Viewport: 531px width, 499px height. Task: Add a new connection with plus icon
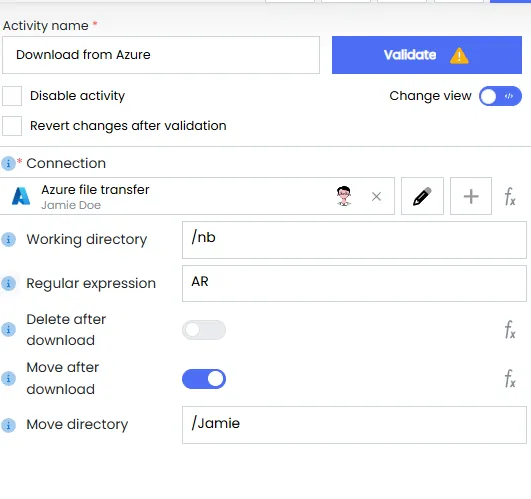pos(471,196)
